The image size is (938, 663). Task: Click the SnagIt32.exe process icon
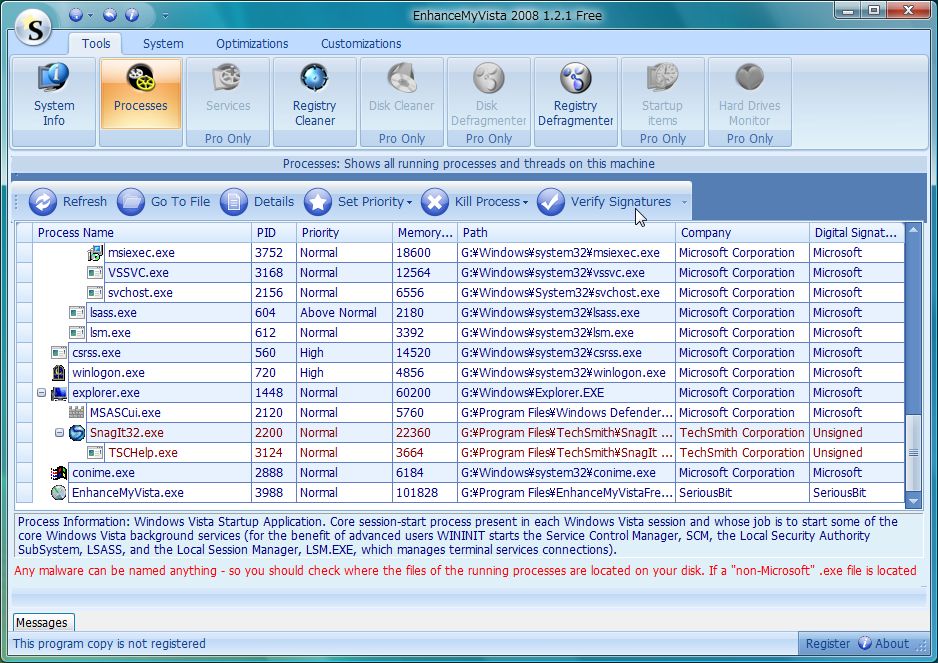coord(77,433)
